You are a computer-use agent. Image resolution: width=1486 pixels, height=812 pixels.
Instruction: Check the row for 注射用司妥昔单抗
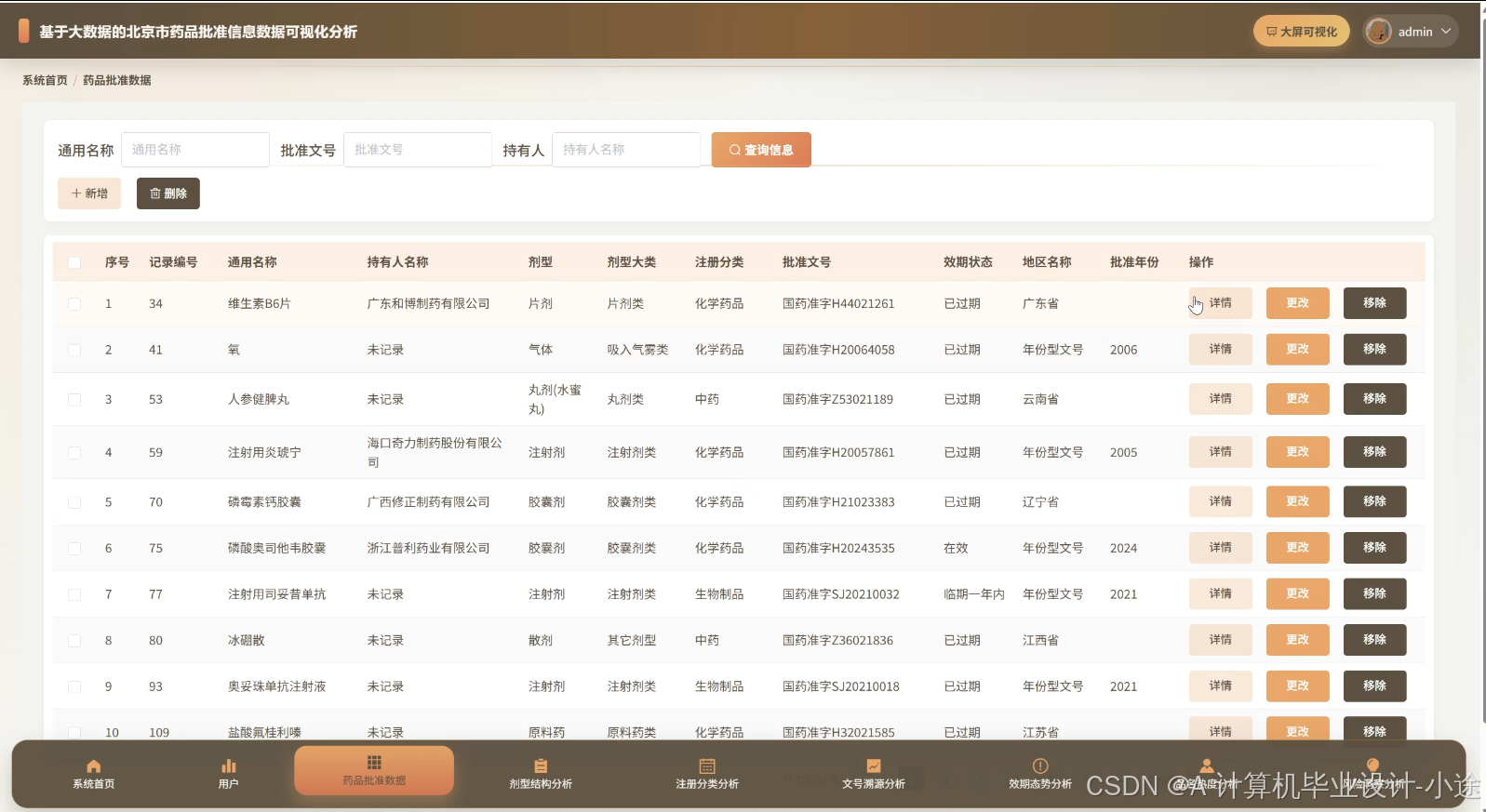pyautogui.click(x=74, y=594)
